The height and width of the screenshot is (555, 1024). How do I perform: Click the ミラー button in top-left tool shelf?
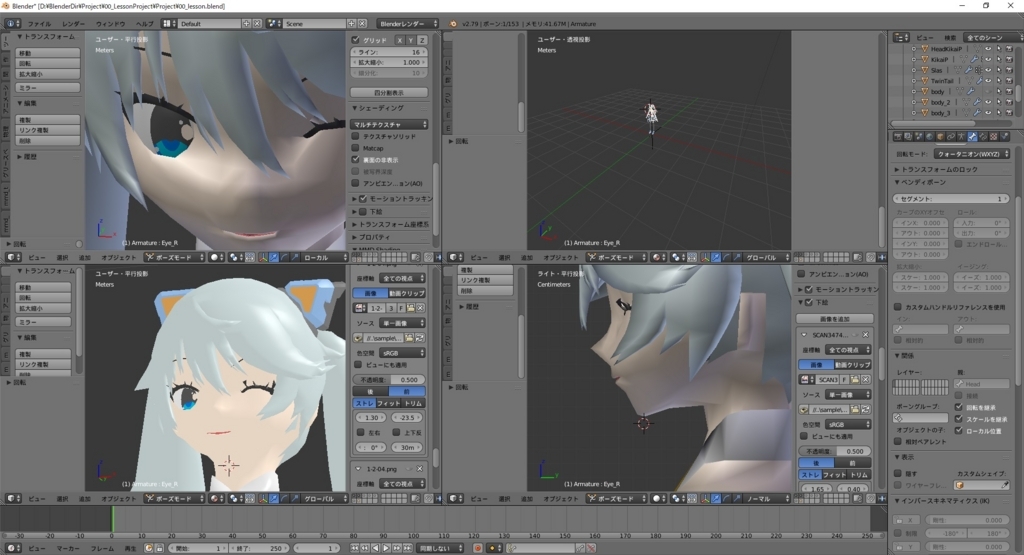pos(48,87)
